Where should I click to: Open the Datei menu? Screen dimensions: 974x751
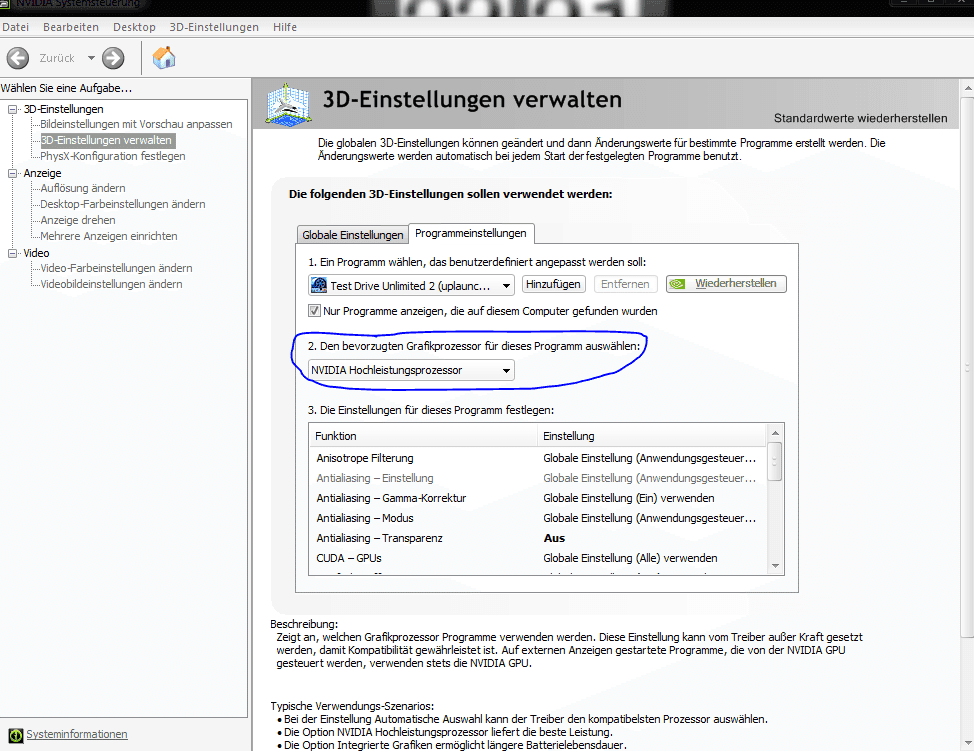coord(16,27)
